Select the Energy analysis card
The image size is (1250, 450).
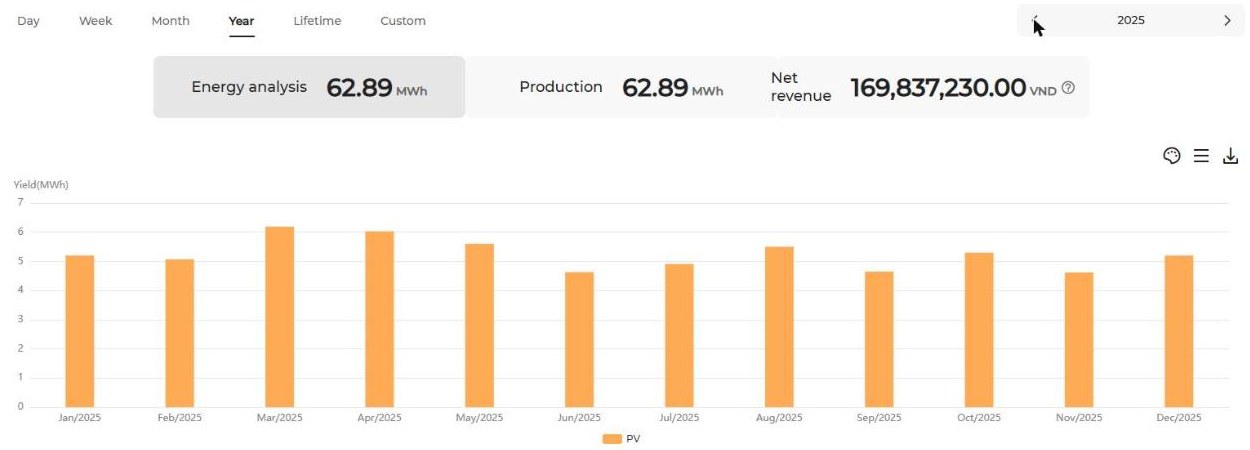309,87
